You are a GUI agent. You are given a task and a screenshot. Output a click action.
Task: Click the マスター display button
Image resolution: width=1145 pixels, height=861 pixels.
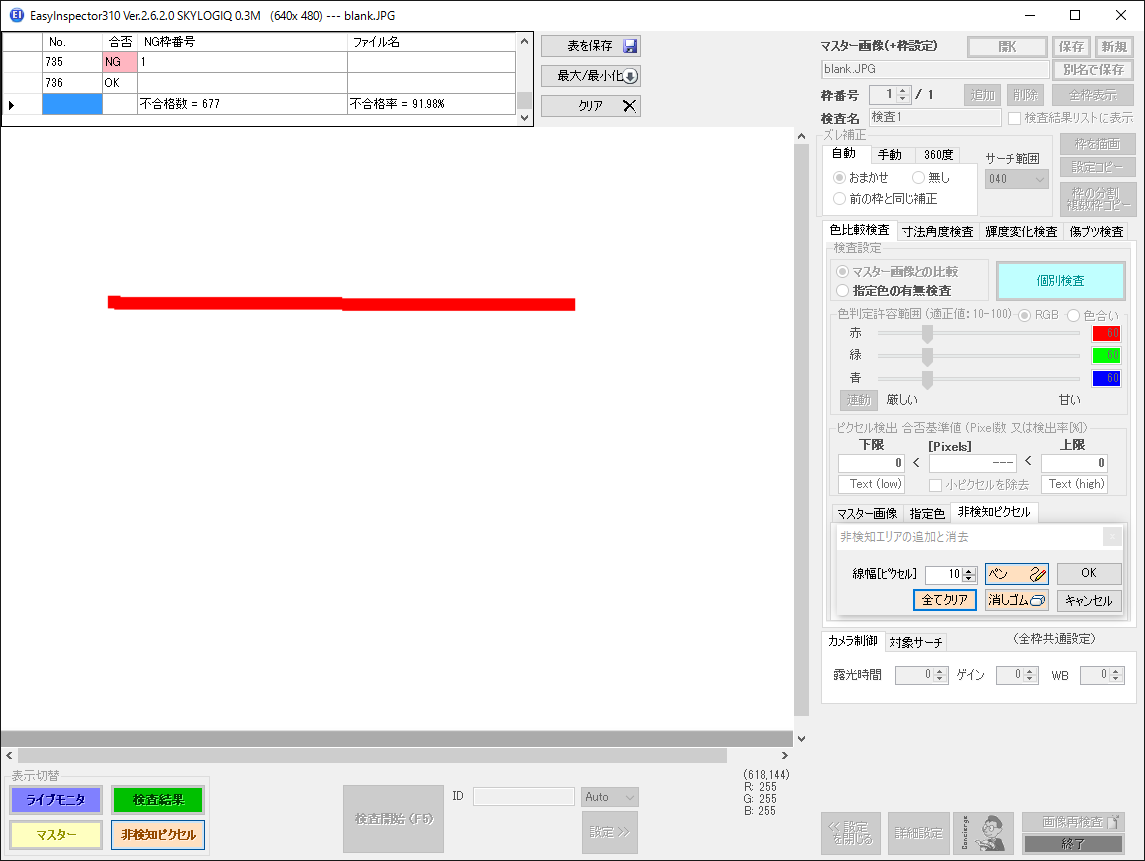[x=56, y=835]
